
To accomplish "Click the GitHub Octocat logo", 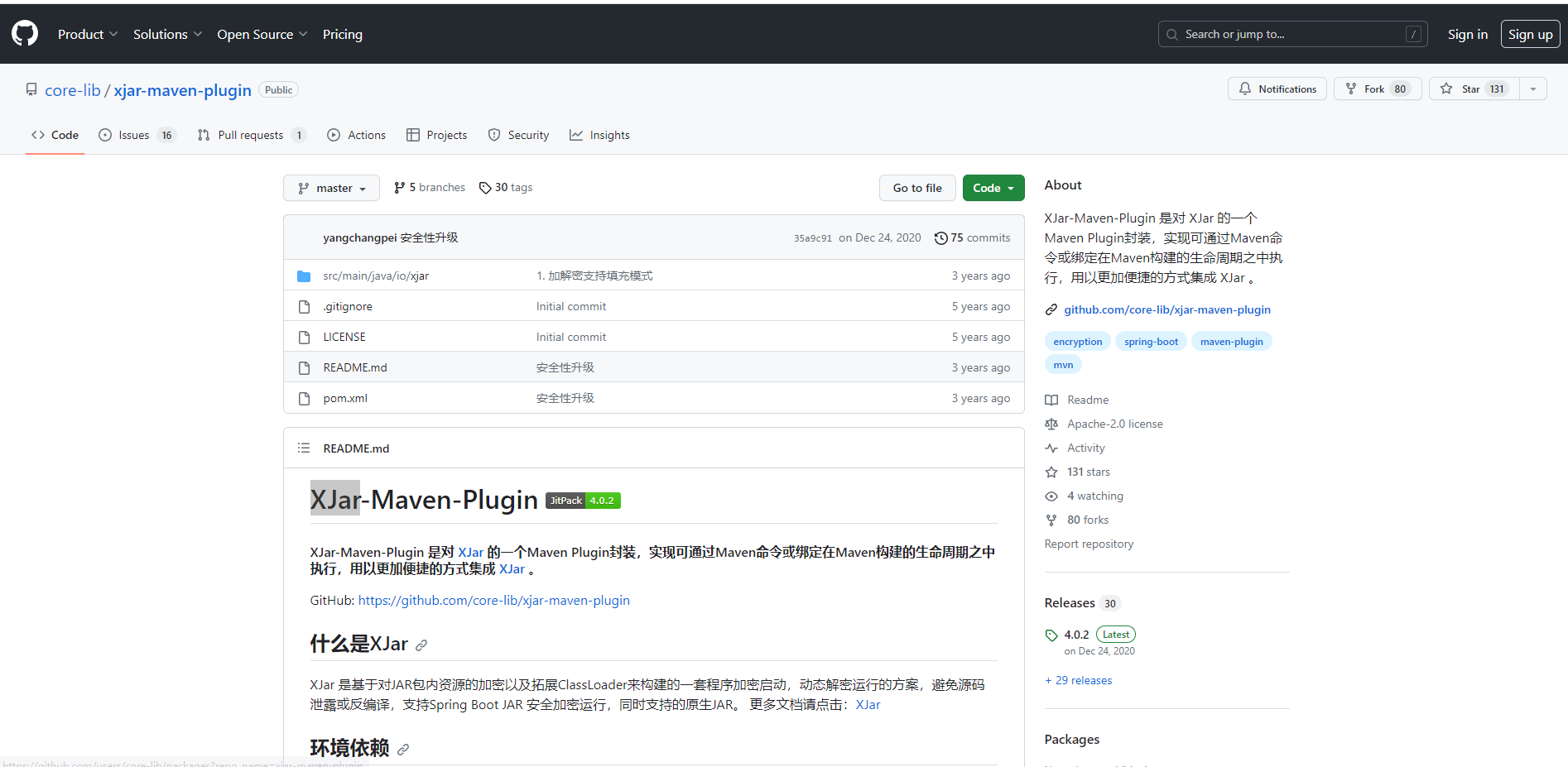I will (25, 34).
